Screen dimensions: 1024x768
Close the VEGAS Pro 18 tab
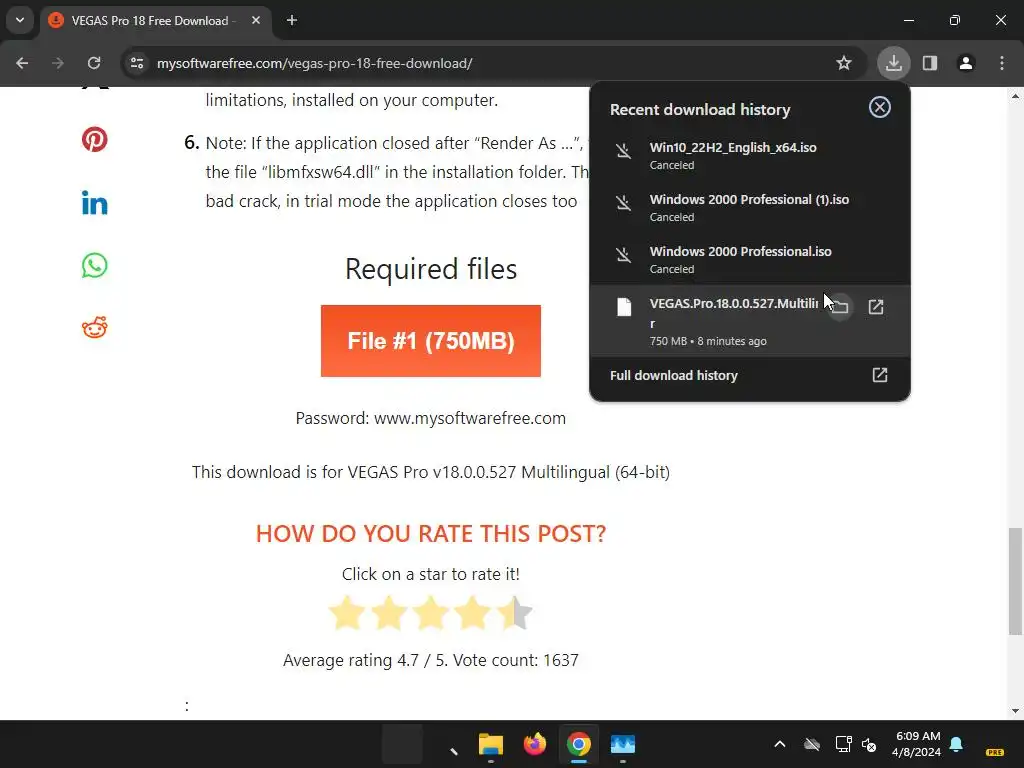point(256,20)
